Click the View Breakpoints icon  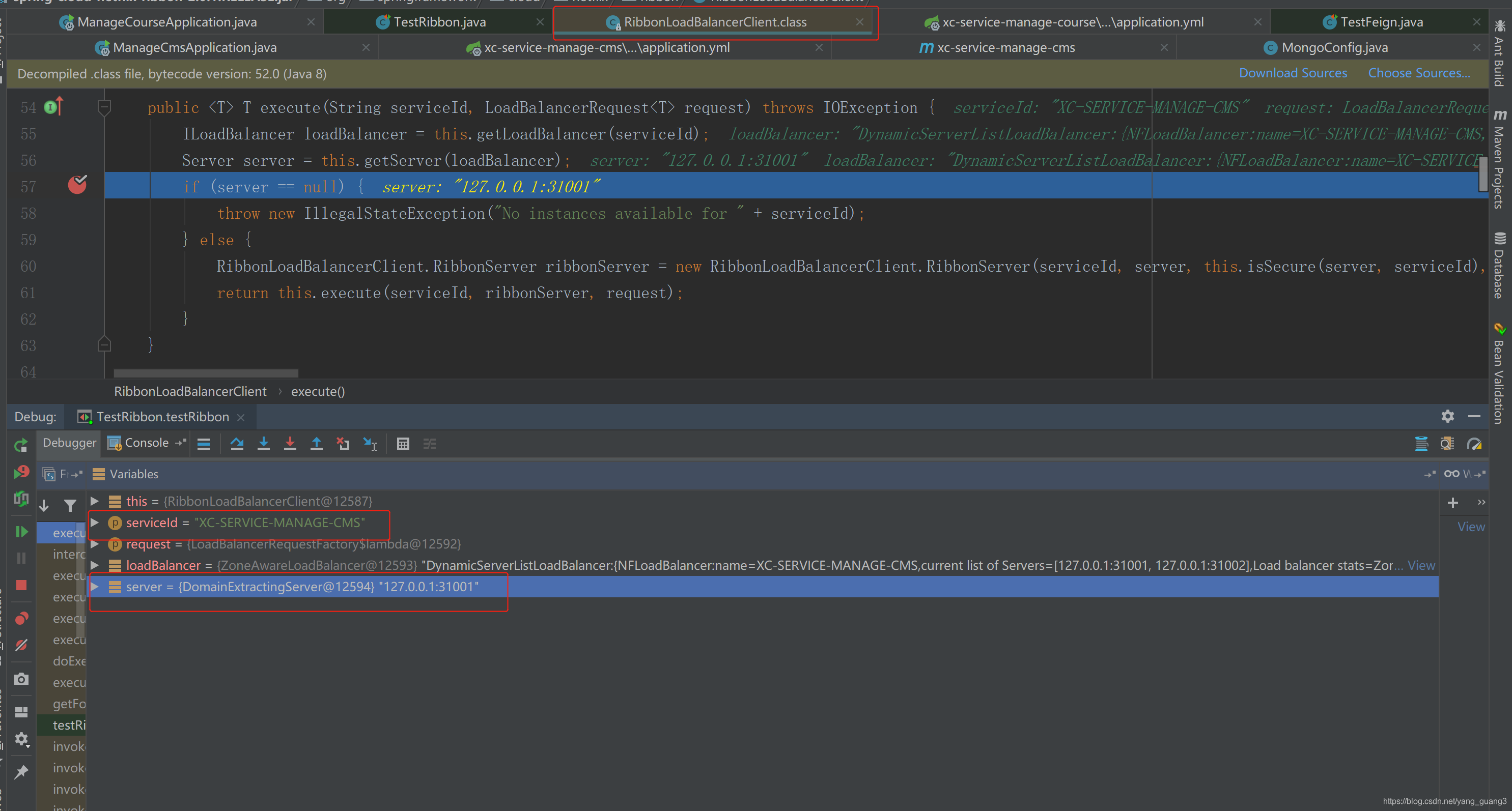pyautogui.click(x=21, y=618)
